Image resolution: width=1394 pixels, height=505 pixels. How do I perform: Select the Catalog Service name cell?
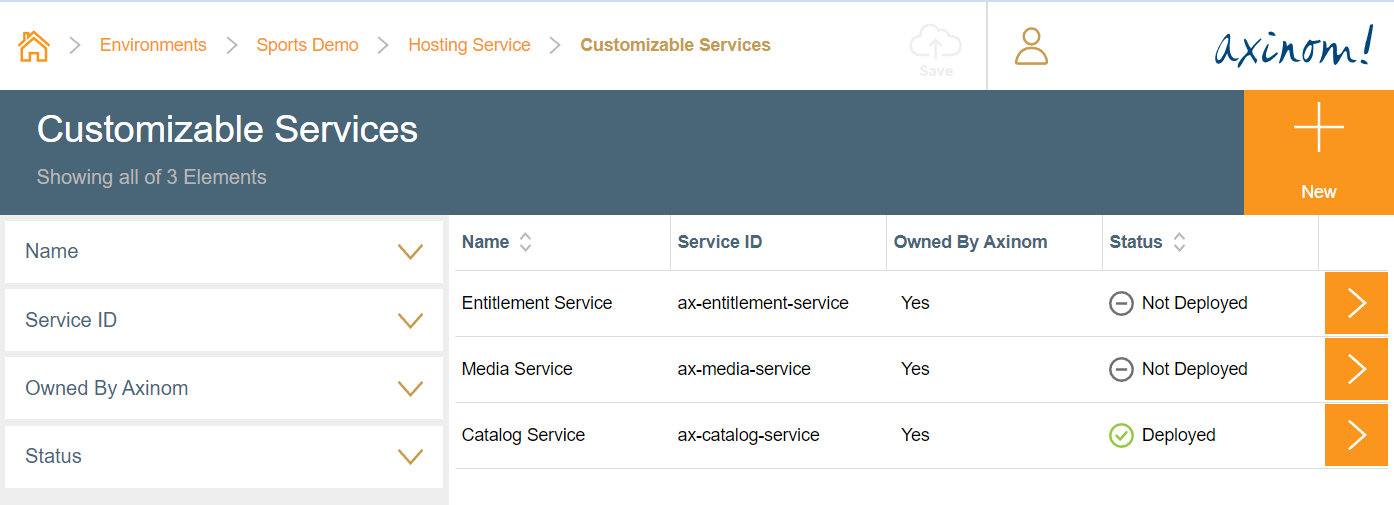(523, 435)
